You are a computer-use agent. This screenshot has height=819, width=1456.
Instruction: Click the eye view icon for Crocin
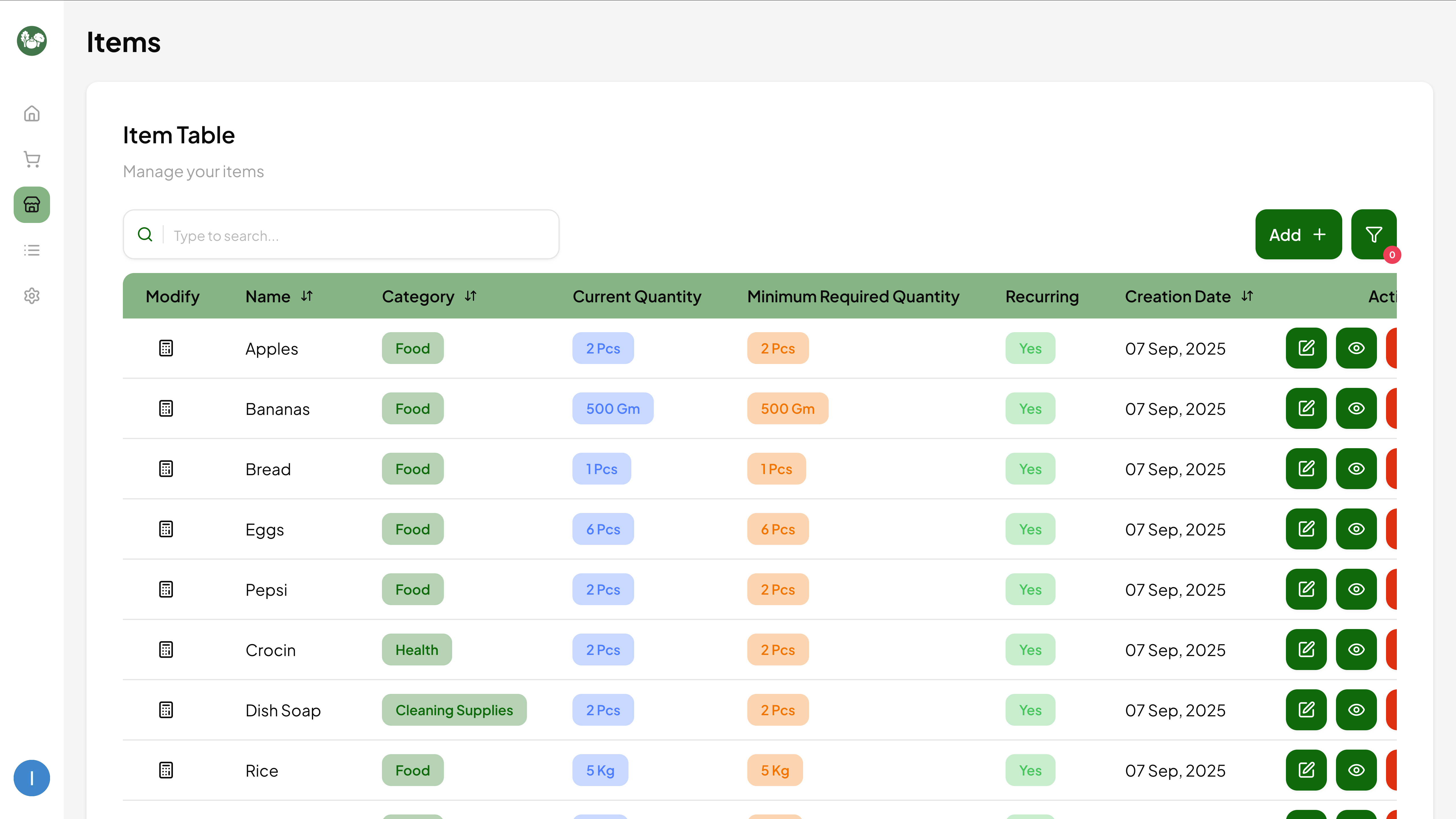(1356, 650)
